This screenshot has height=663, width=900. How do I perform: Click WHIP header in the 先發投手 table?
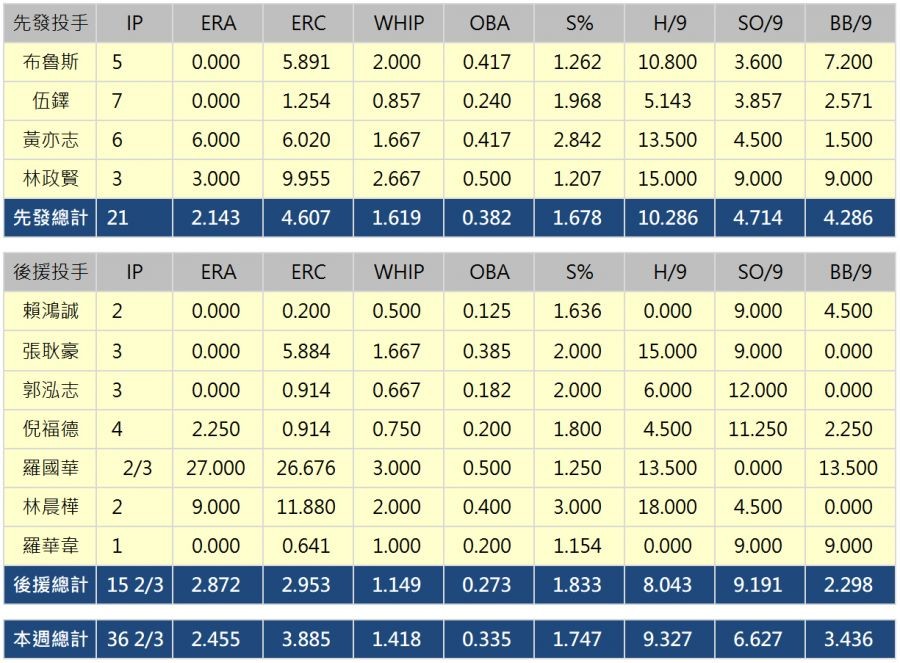[x=399, y=23]
